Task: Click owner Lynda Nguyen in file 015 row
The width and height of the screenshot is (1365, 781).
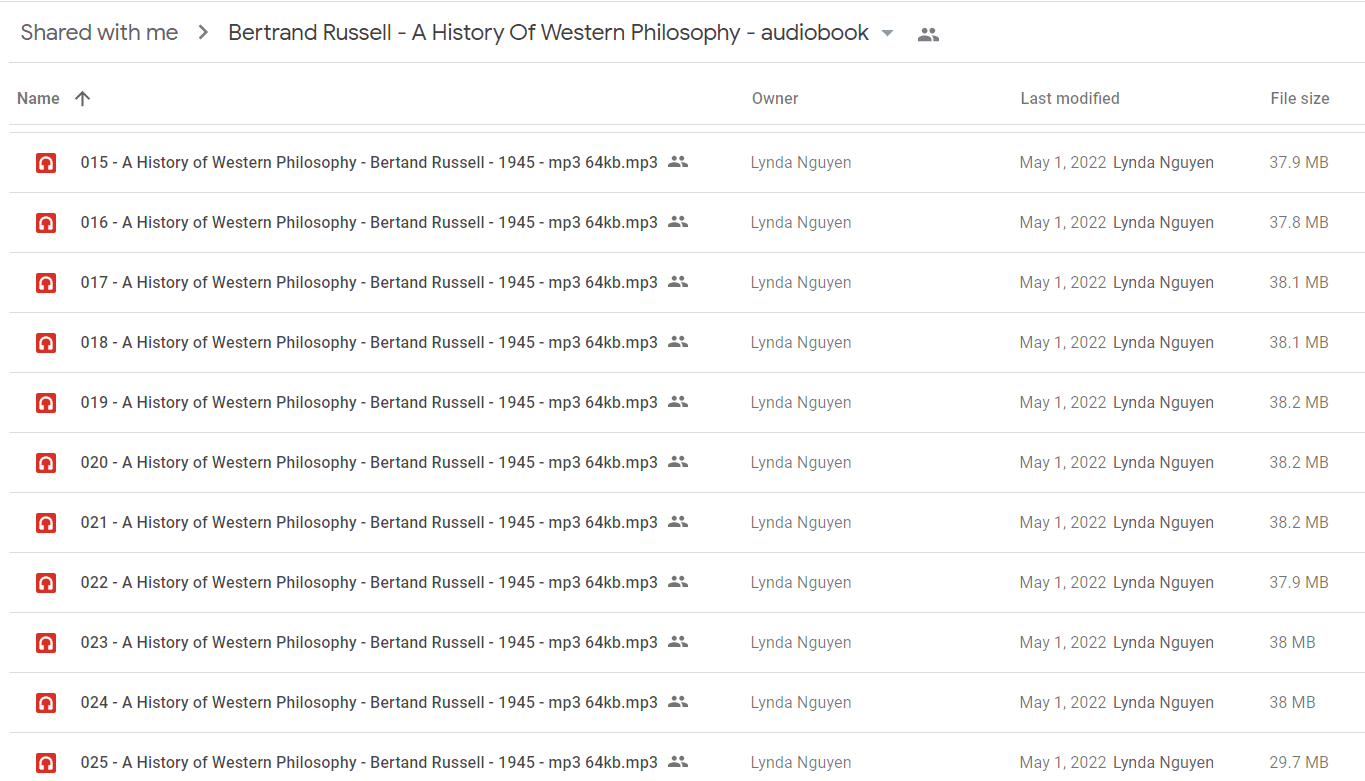Action: [x=801, y=163]
